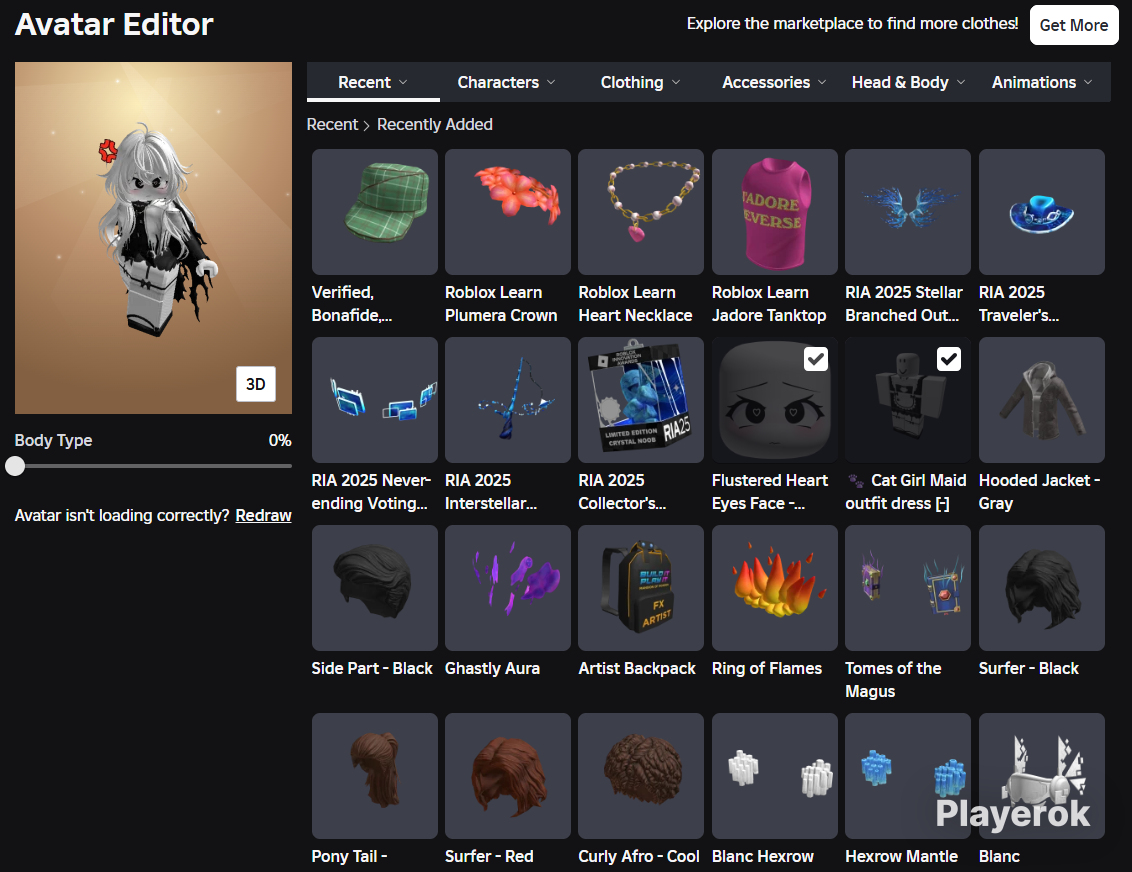Equip the Side Part - Black hair
Screen dimensions: 1132x872
click(x=375, y=588)
